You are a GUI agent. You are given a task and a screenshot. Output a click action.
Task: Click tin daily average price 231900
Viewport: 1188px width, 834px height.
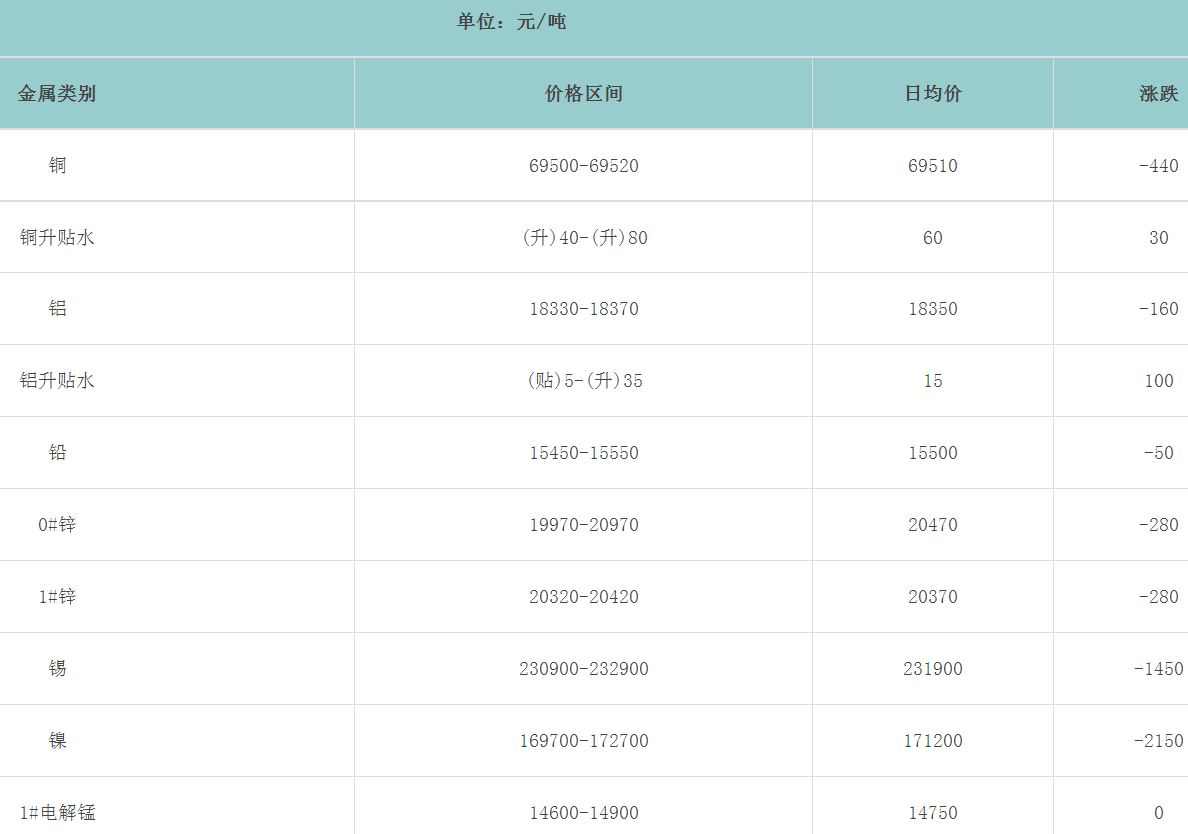coord(933,669)
